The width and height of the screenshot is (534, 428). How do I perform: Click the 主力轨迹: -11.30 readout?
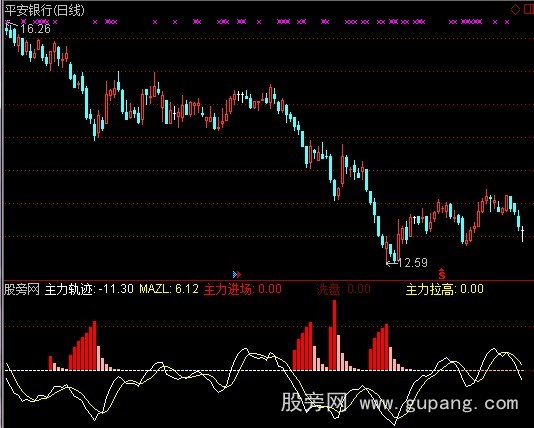(89, 289)
